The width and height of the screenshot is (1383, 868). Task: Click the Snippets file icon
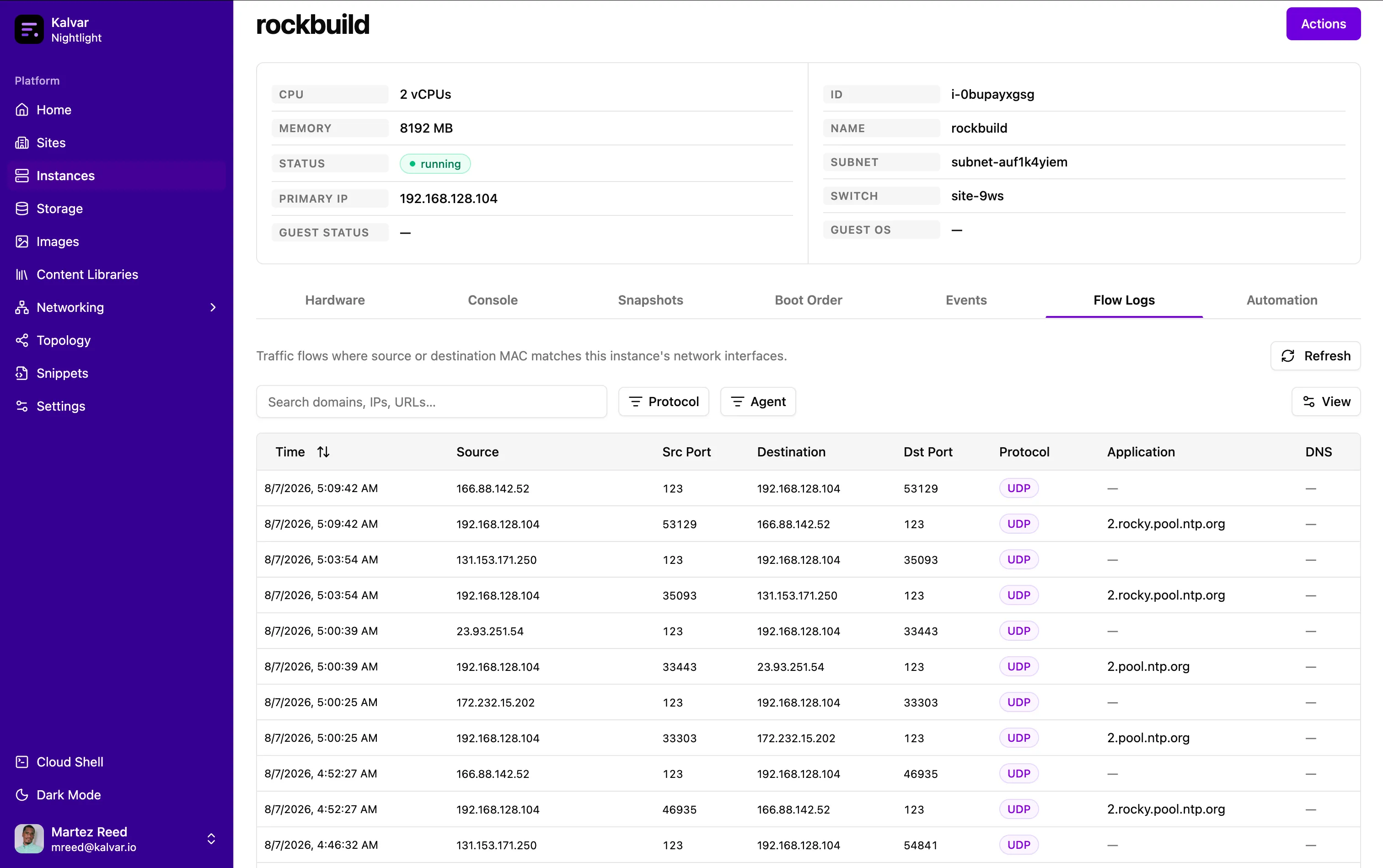22,373
